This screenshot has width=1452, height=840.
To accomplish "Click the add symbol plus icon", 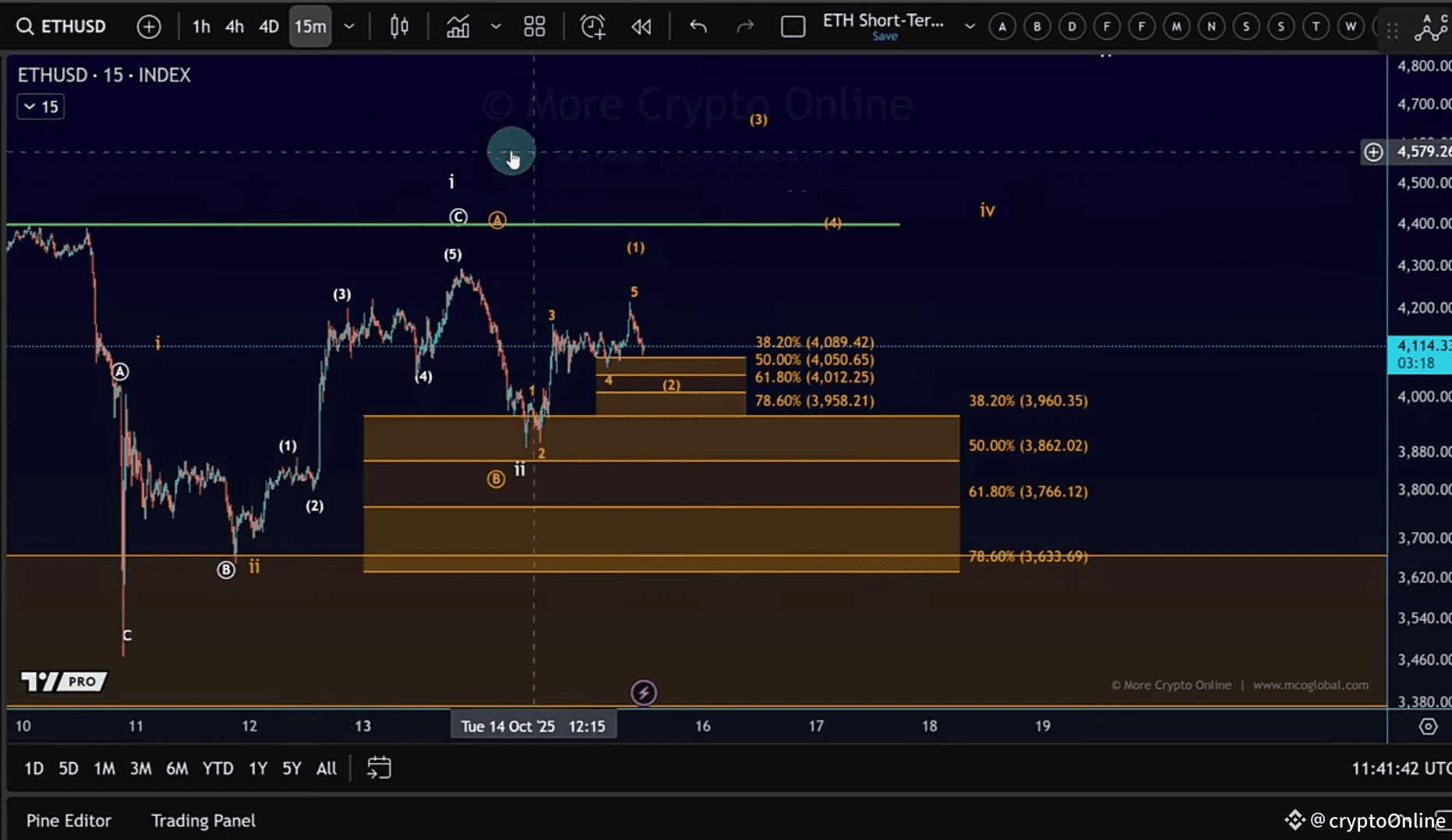I will tap(148, 26).
